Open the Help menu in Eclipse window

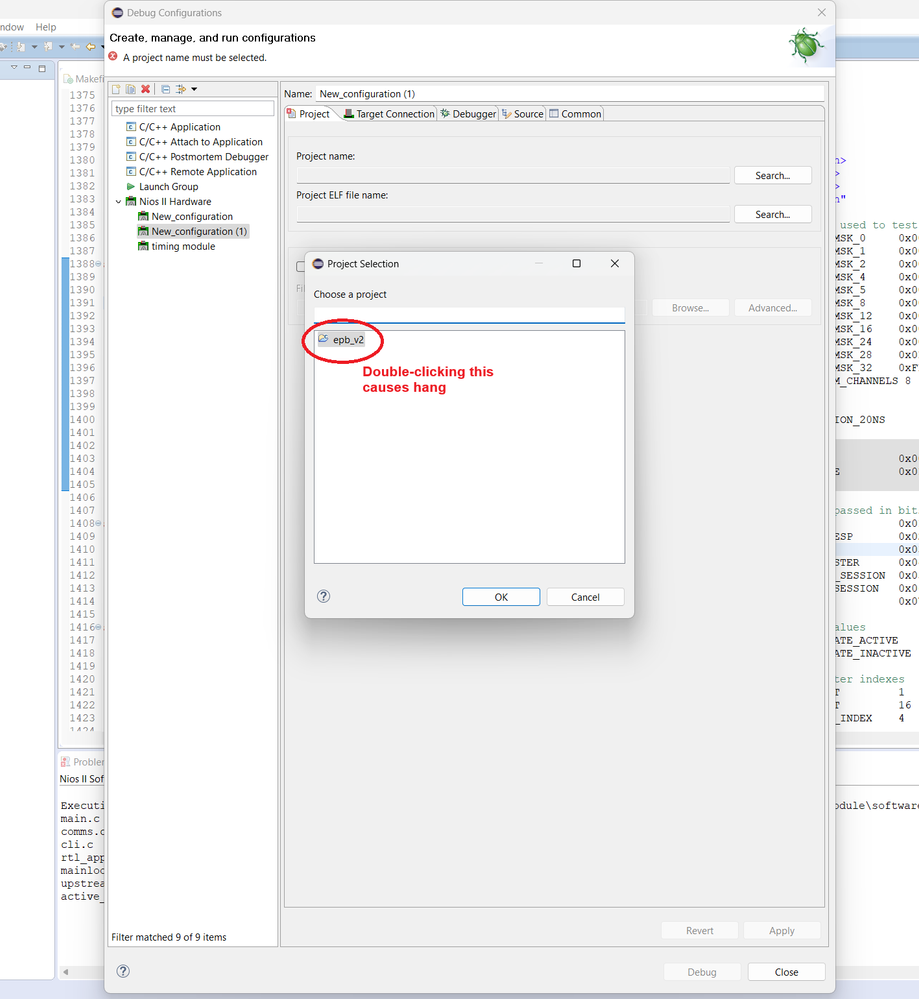[x=46, y=27]
